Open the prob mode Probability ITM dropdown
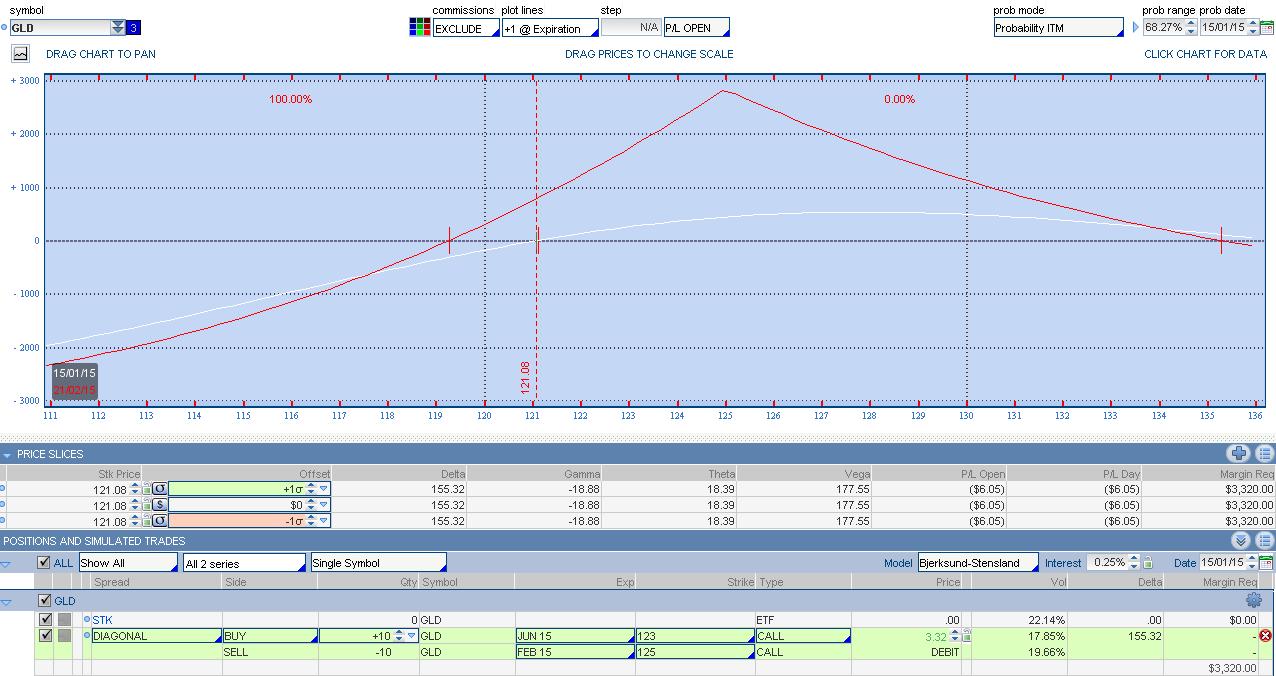The height and width of the screenshot is (676, 1276). [1058, 28]
